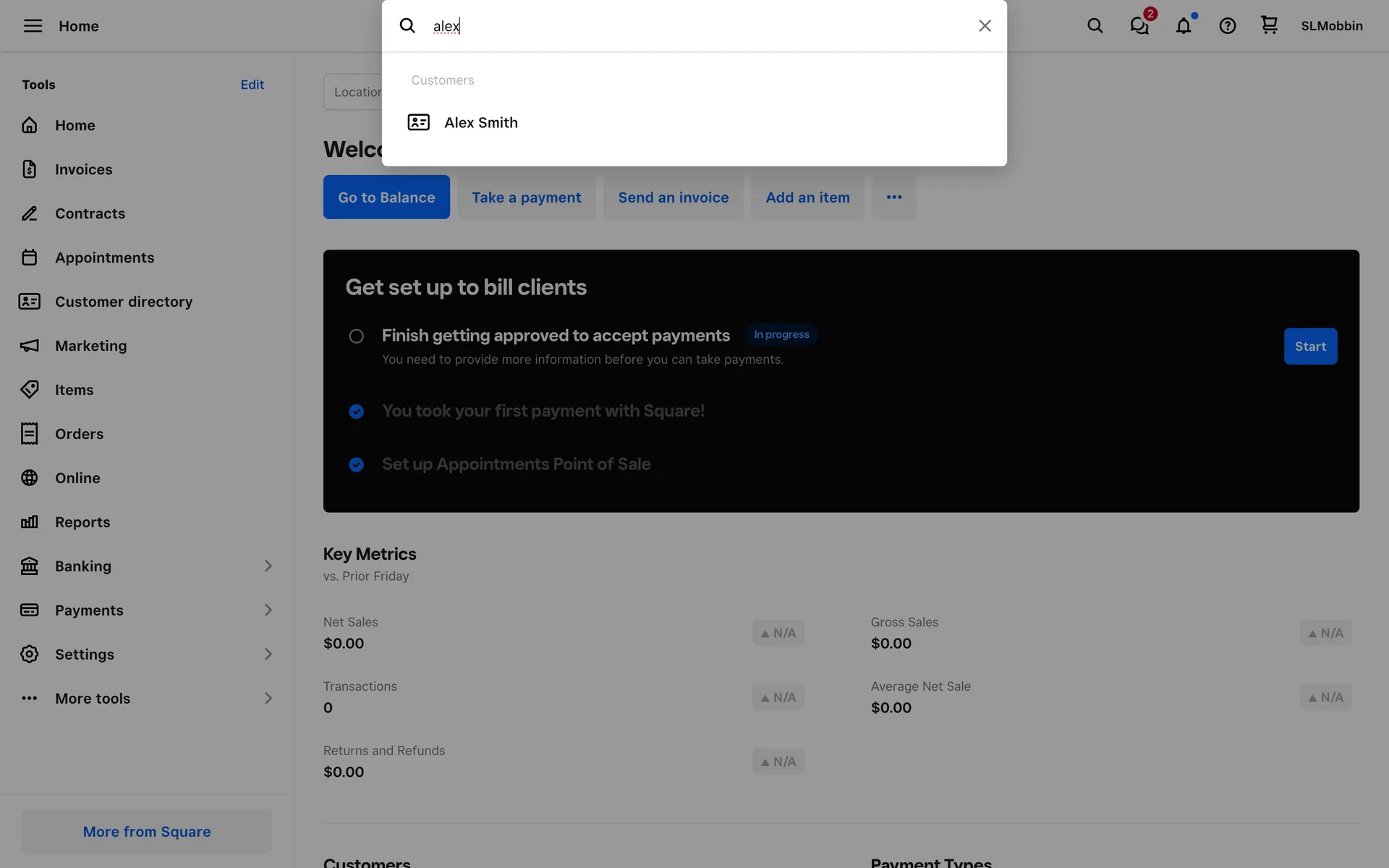Clear the search field with X
The height and width of the screenshot is (868, 1389).
tap(985, 26)
